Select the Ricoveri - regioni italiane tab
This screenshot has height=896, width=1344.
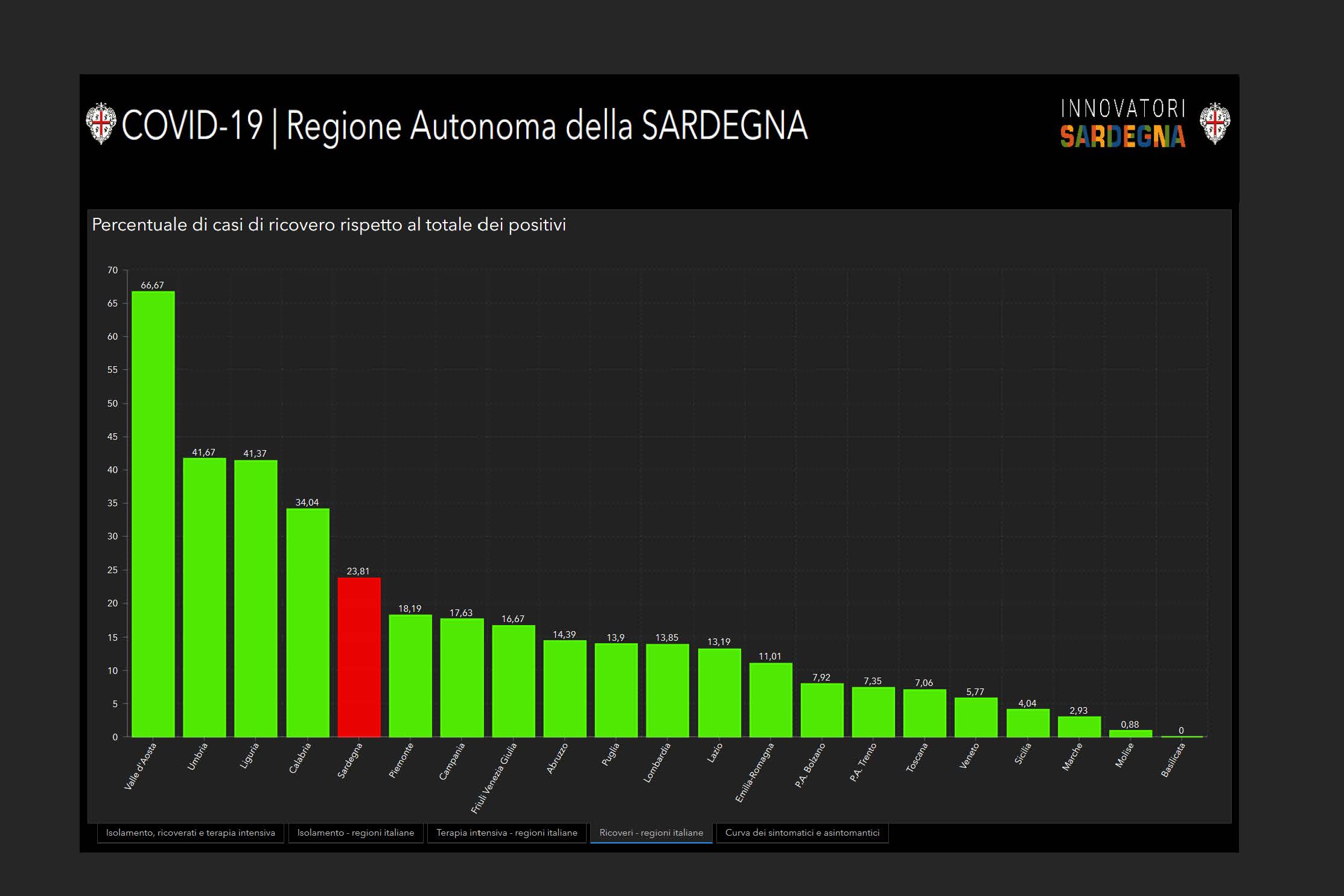651,833
